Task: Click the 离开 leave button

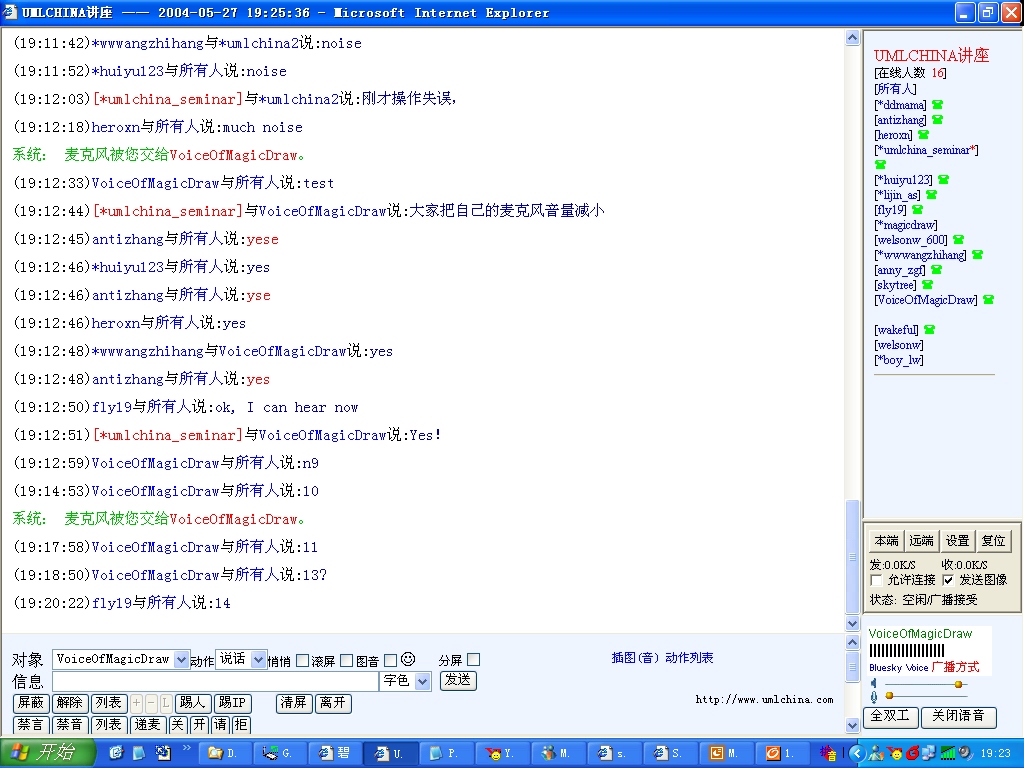Action: coord(333,703)
